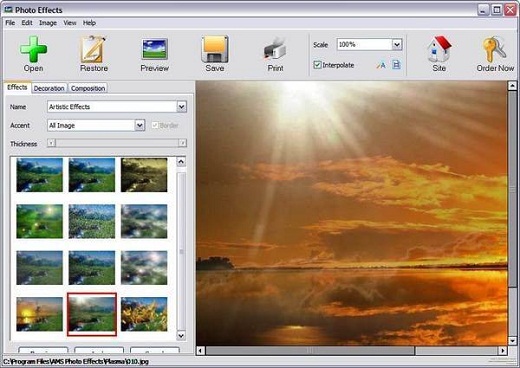
Task: Select the sunset windmill effect thumbnail
Action: (x=39, y=314)
